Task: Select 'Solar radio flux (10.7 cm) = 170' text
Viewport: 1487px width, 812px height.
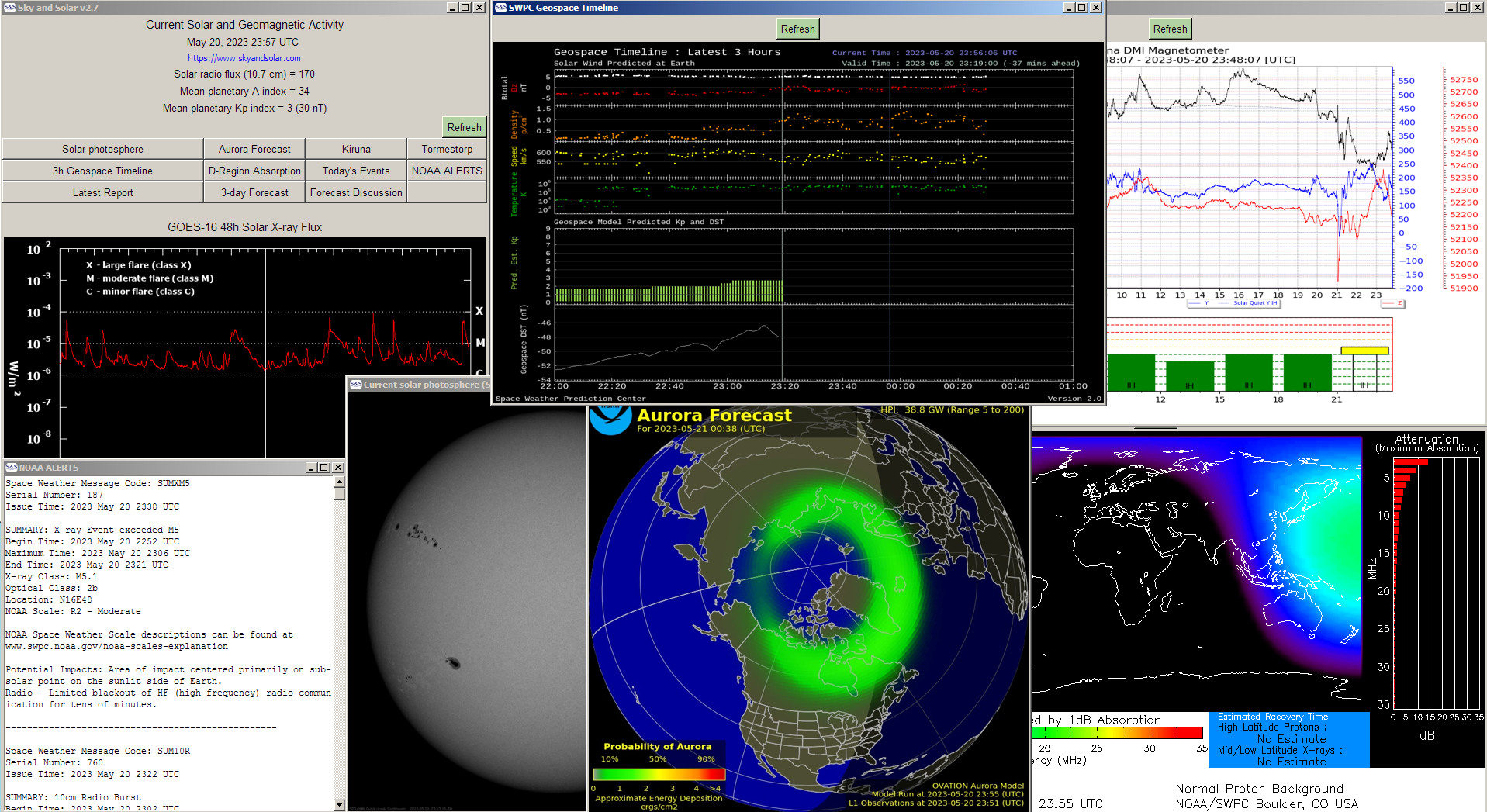Action: click(244, 74)
